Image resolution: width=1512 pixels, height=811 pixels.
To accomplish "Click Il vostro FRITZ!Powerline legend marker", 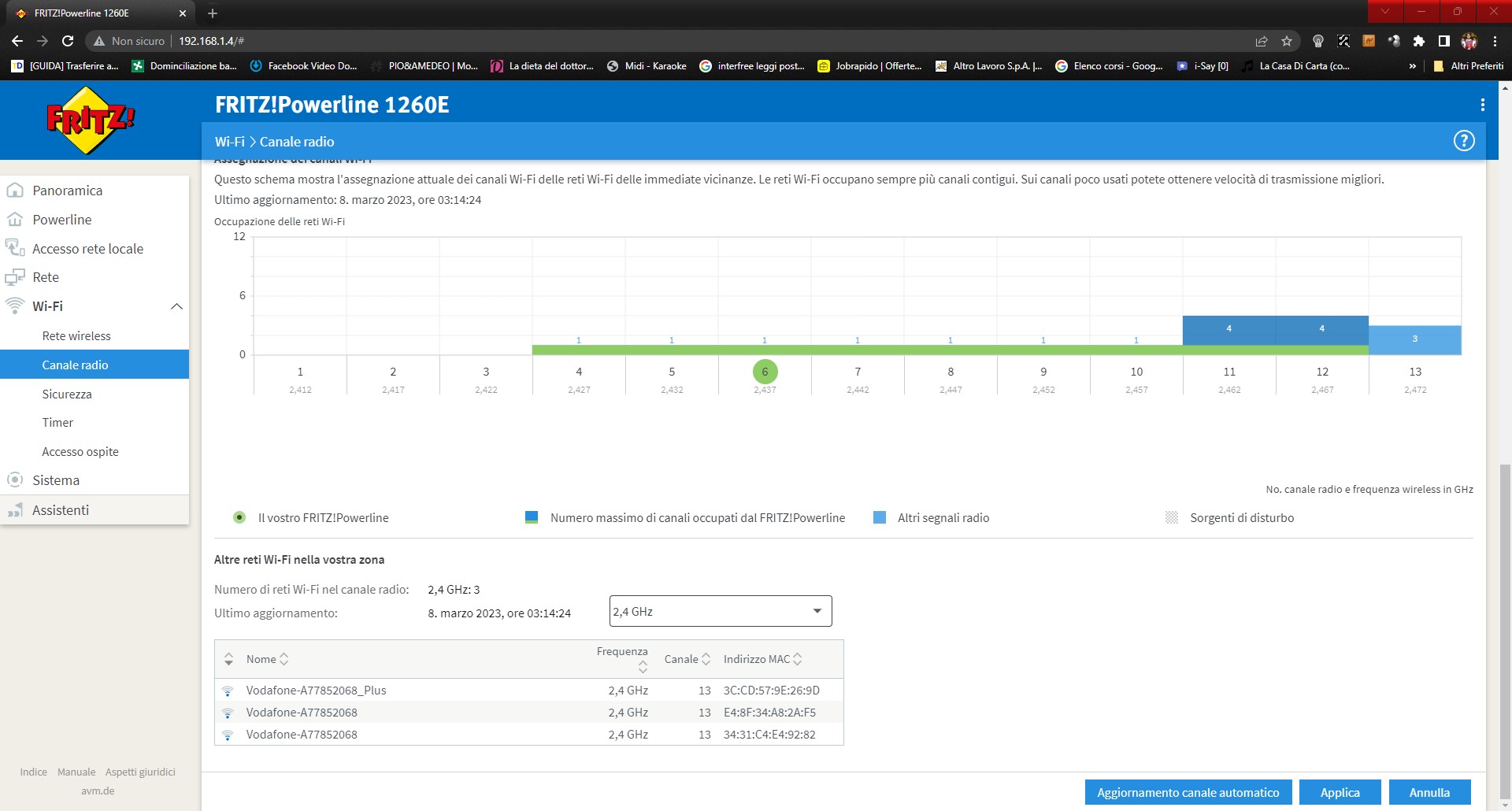I will [x=239, y=517].
